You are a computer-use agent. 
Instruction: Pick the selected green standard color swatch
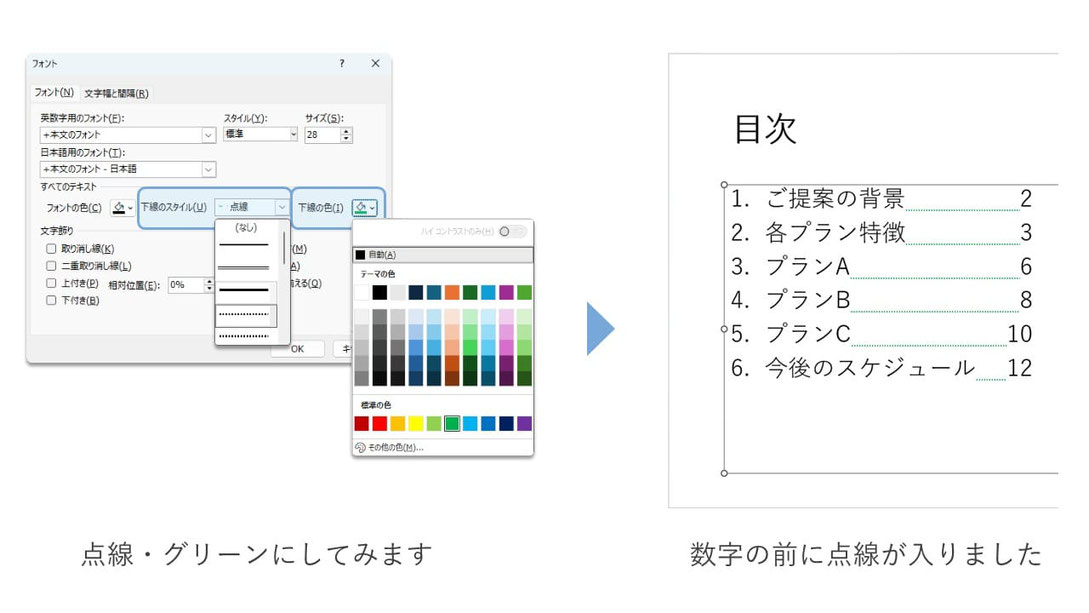click(x=451, y=423)
